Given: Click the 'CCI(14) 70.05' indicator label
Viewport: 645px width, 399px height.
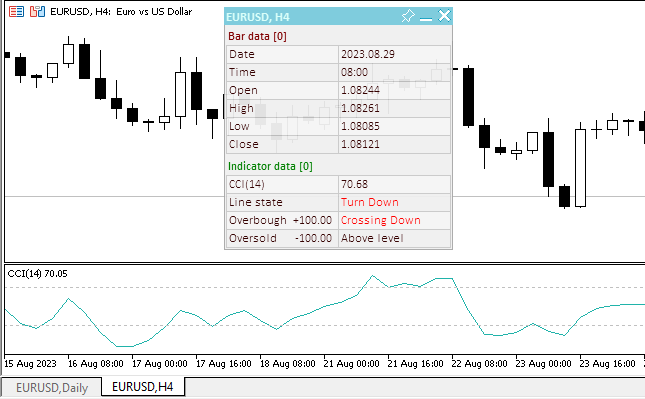Looking at the screenshot, I should pyautogui.click(x=37, y=274).
